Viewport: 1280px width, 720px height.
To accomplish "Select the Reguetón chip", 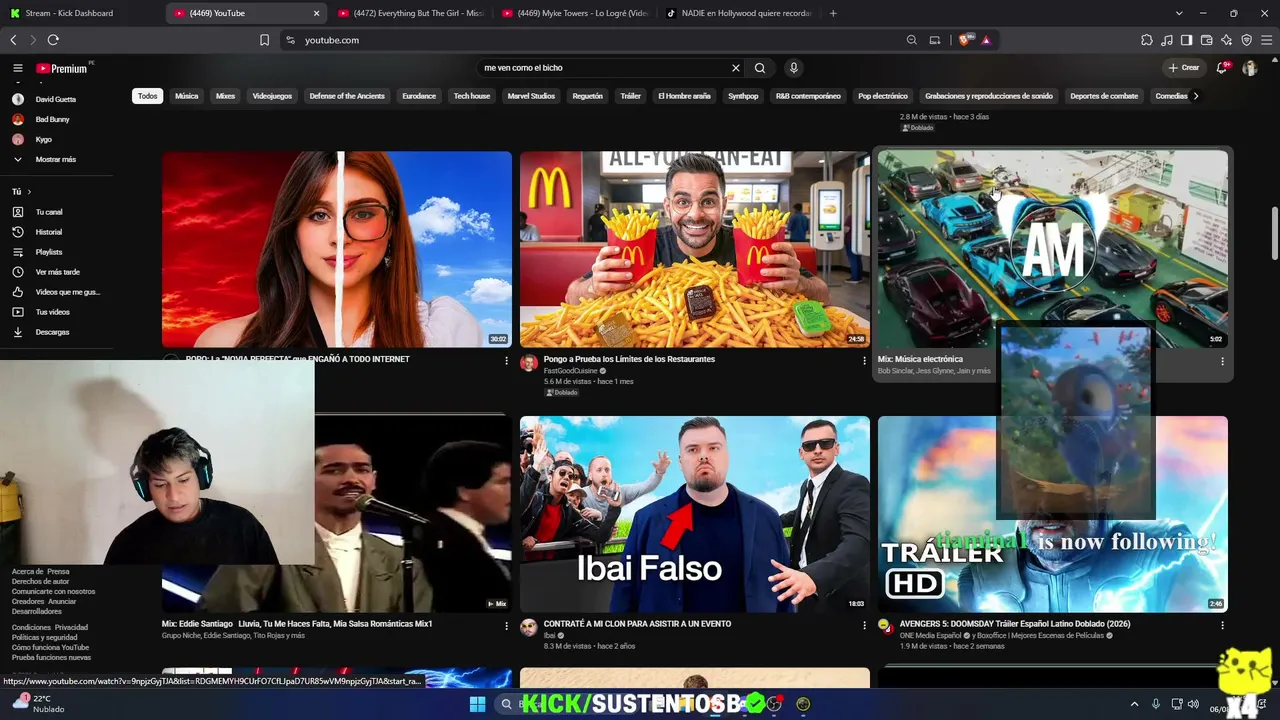I will (588, 96).
